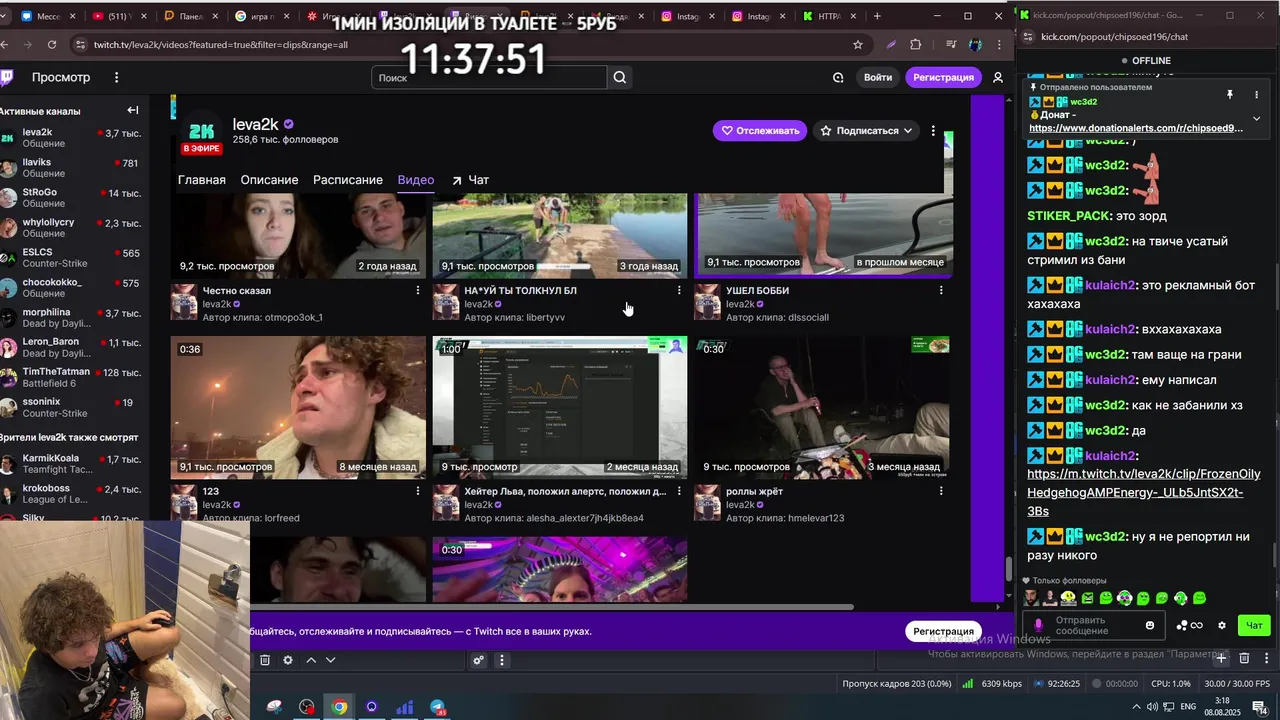Image resolution: width=1280 pixels, height=720 pixels.
Task: Open a new browser tab
Action: (877, 16)
